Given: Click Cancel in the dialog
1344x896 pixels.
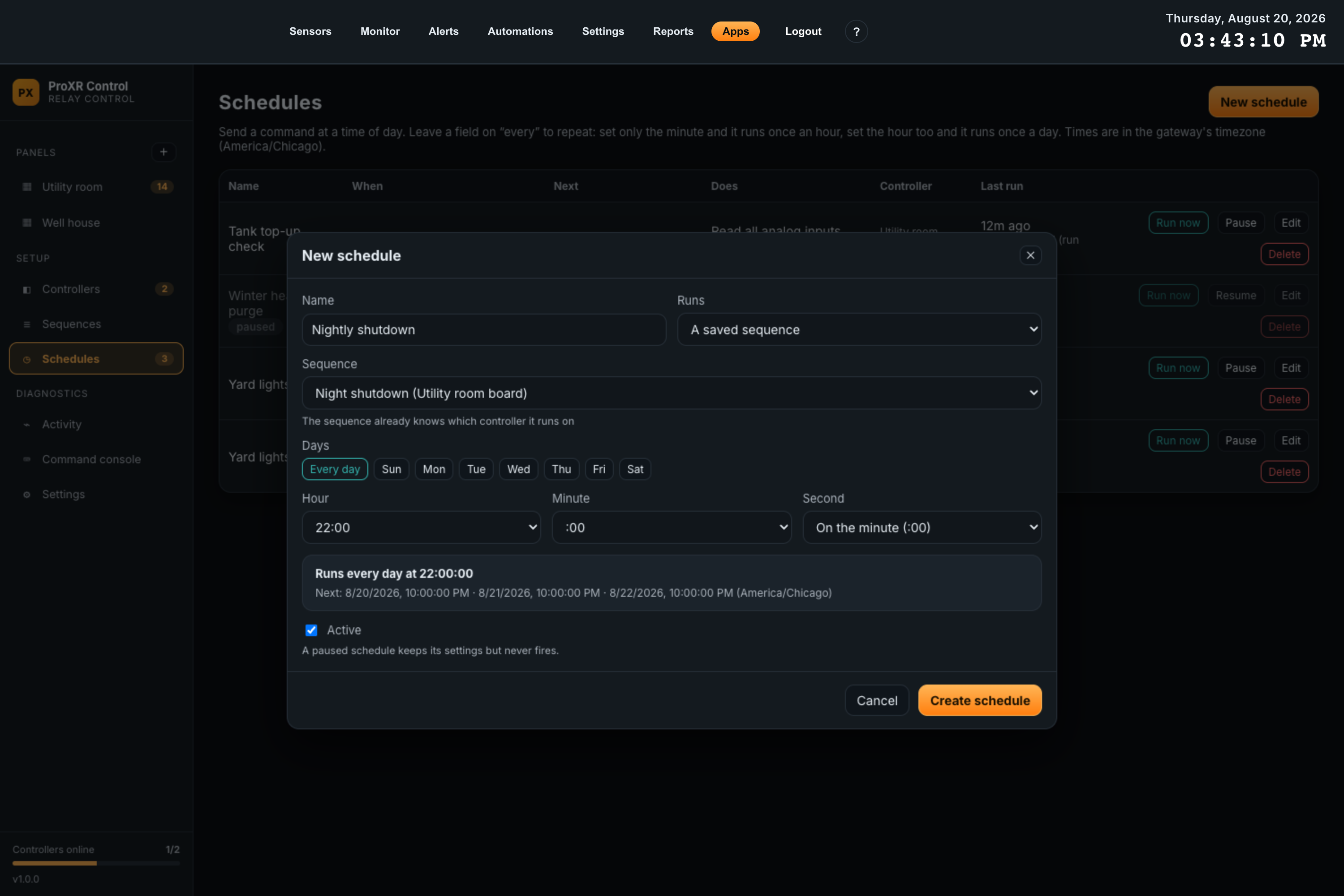Looking at the screenshot, I should click(877, 701).
